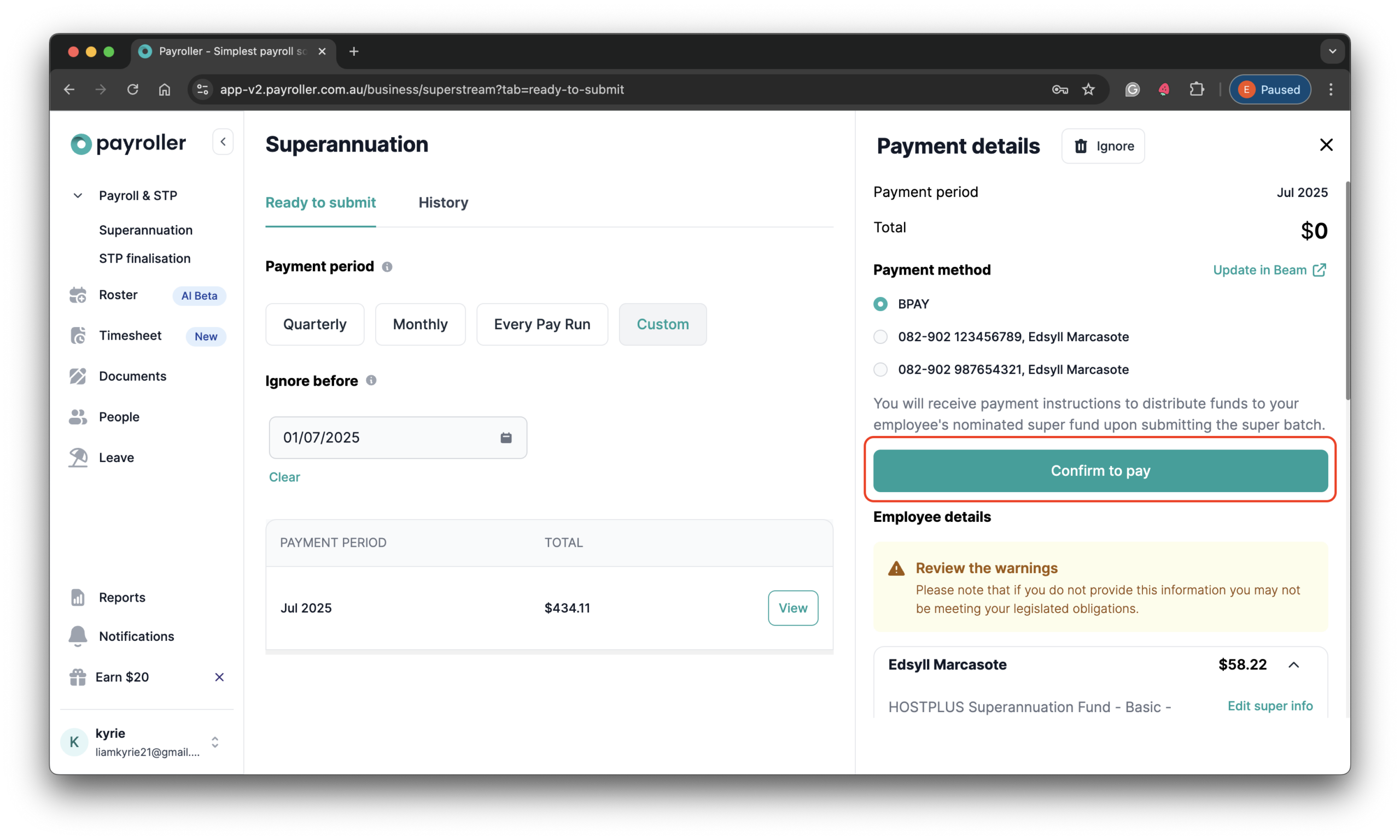1400x840 pixels.
Task: View the Jul 2025 payment
Action: [792, 608]
